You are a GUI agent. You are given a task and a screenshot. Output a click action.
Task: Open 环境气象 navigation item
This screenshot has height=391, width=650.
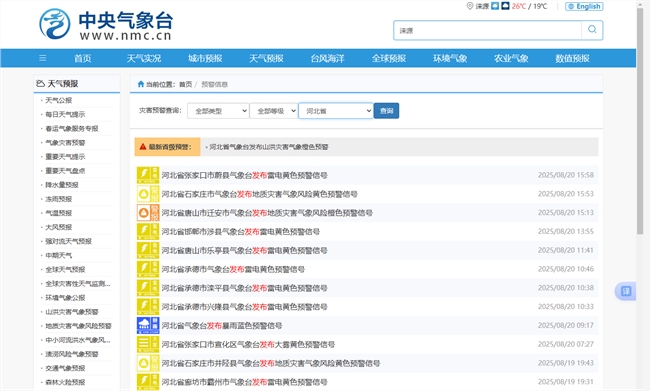450,58
